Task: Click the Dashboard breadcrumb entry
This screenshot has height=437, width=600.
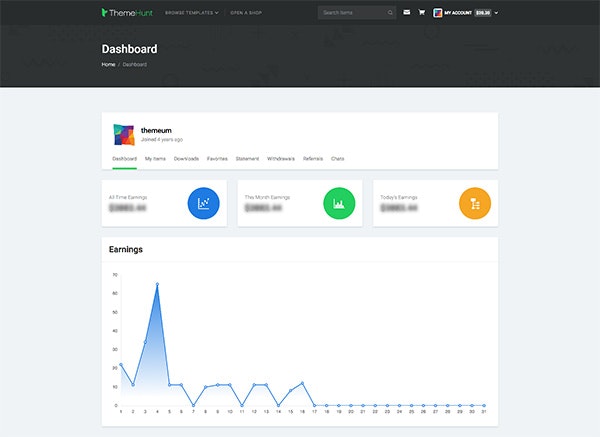Action: (135, 64)
